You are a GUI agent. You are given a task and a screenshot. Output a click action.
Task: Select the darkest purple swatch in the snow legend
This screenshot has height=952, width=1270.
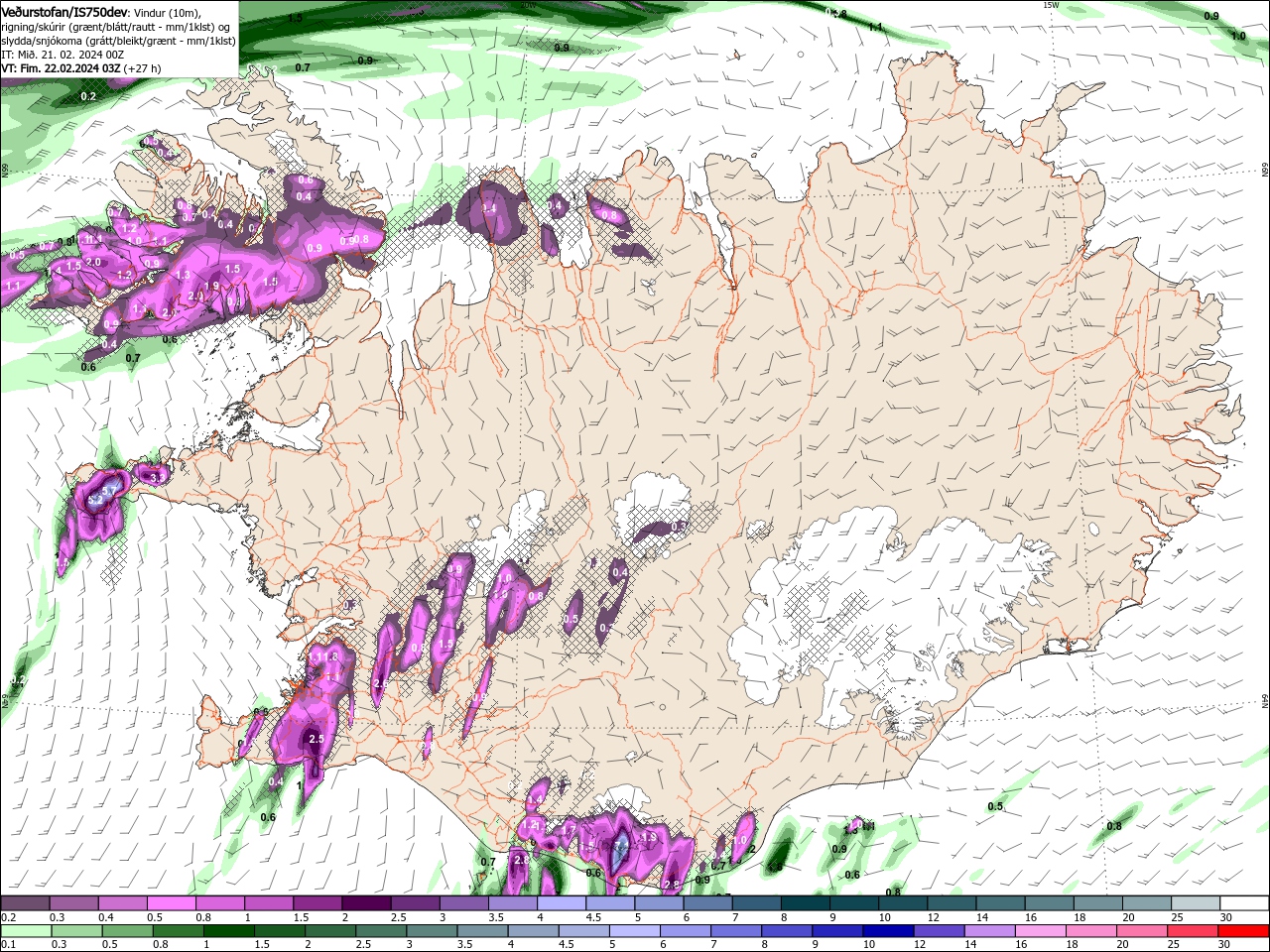tap(366, 903)
